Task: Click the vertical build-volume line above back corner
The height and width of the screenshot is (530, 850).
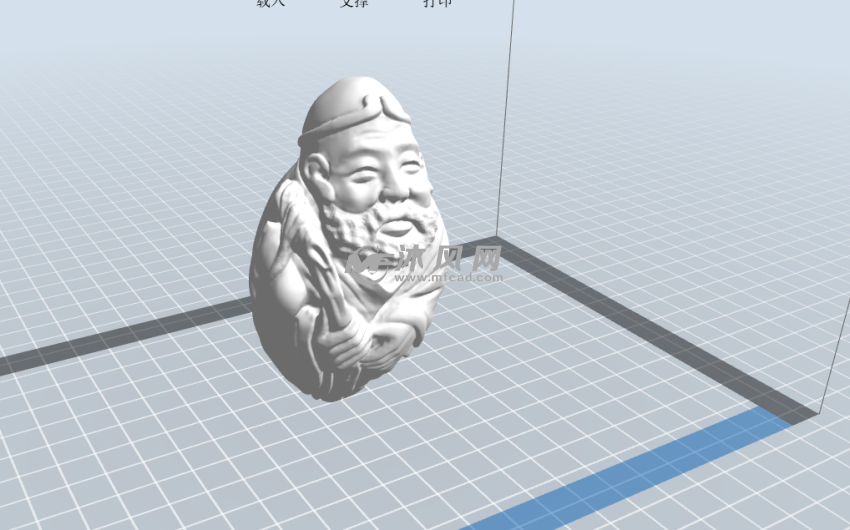Action: (x=507, y=120)
